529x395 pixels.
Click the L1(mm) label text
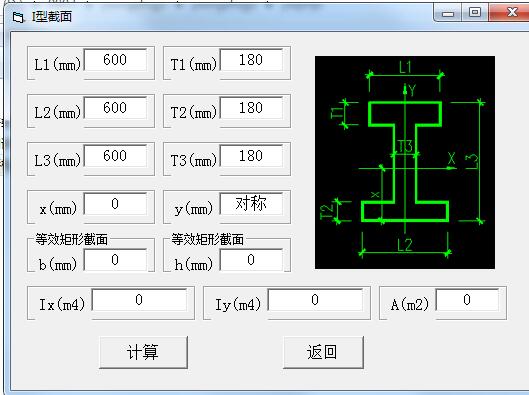(57, 64)
